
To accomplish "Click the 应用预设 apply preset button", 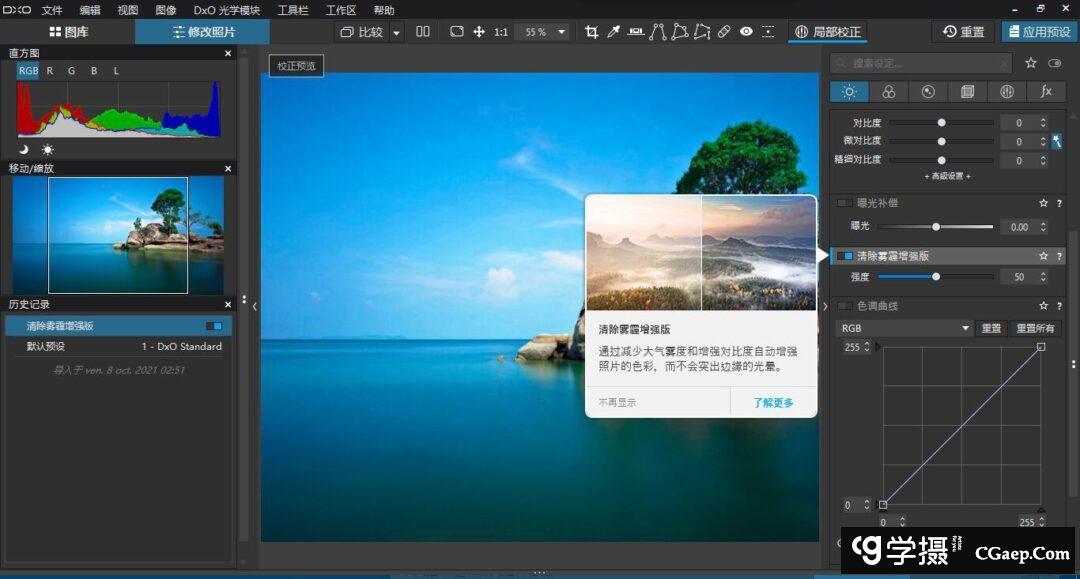I will click(1039, 32).
